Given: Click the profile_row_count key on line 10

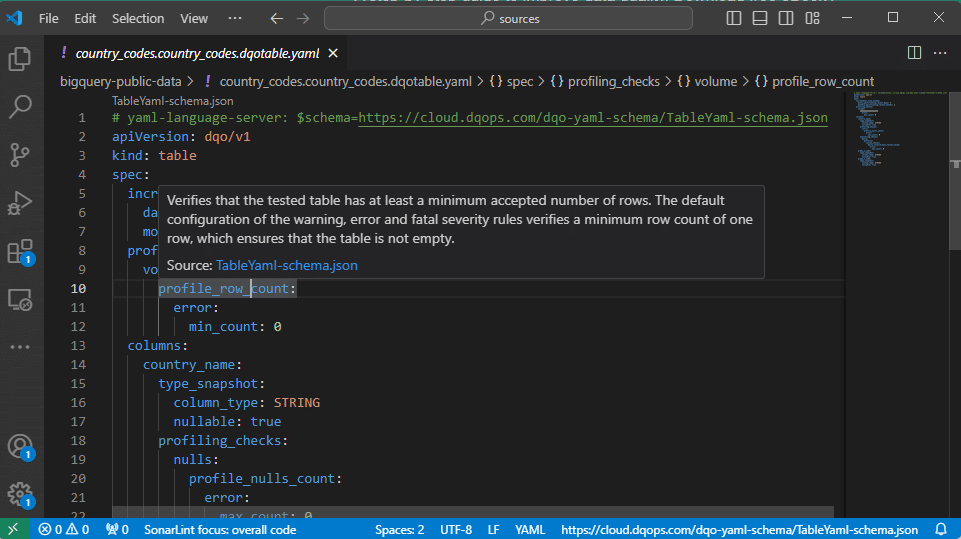Looking at the screenshot, I should pyautogui.click(x=223, y=288).
